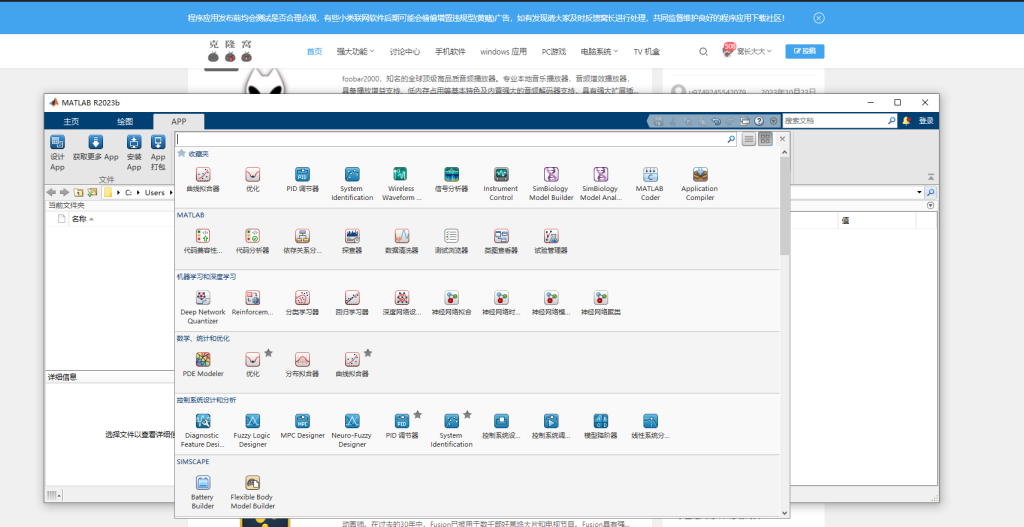Toggle favorite star on 曲线拟合器 in 数学、统计和优化

click(x=368, y=353)
